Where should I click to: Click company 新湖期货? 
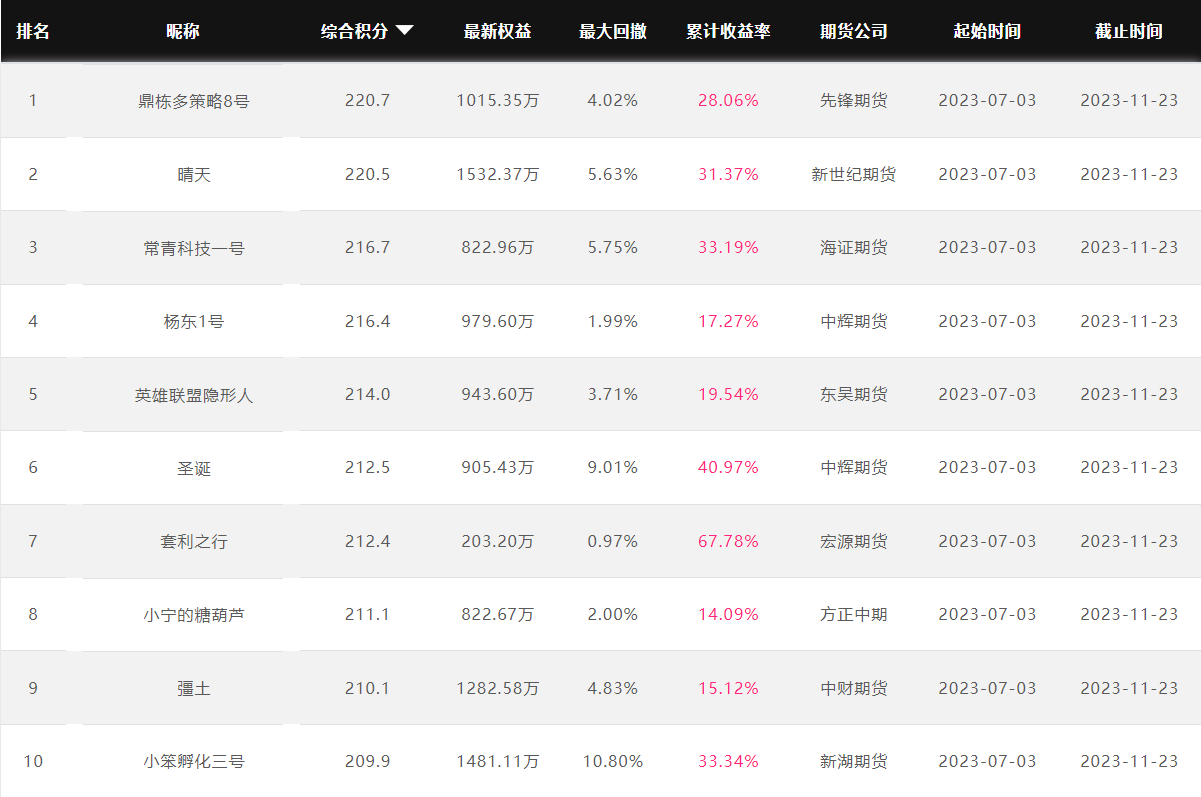point(853,761)
